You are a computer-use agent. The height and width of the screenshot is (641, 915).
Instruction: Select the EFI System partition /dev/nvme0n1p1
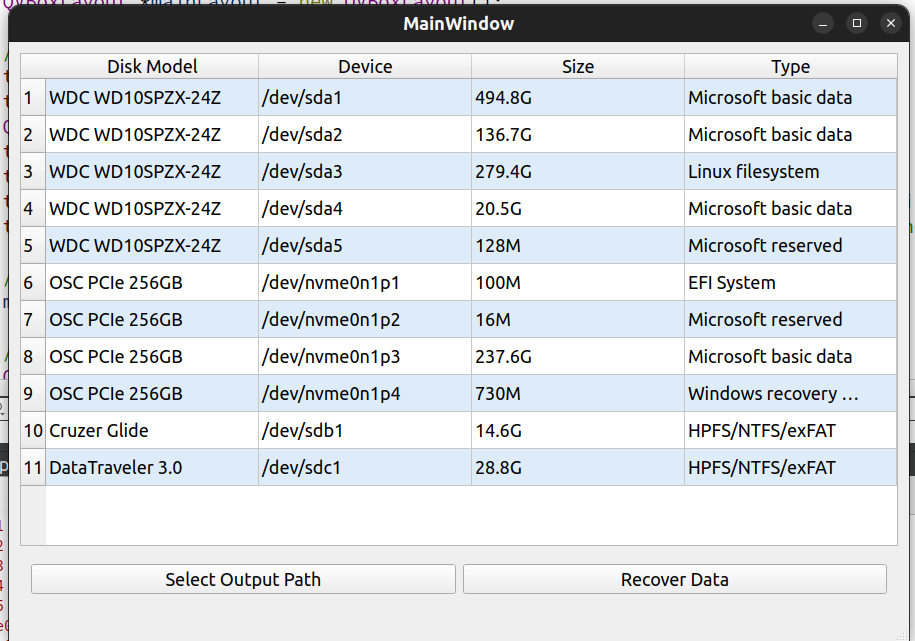364,282
